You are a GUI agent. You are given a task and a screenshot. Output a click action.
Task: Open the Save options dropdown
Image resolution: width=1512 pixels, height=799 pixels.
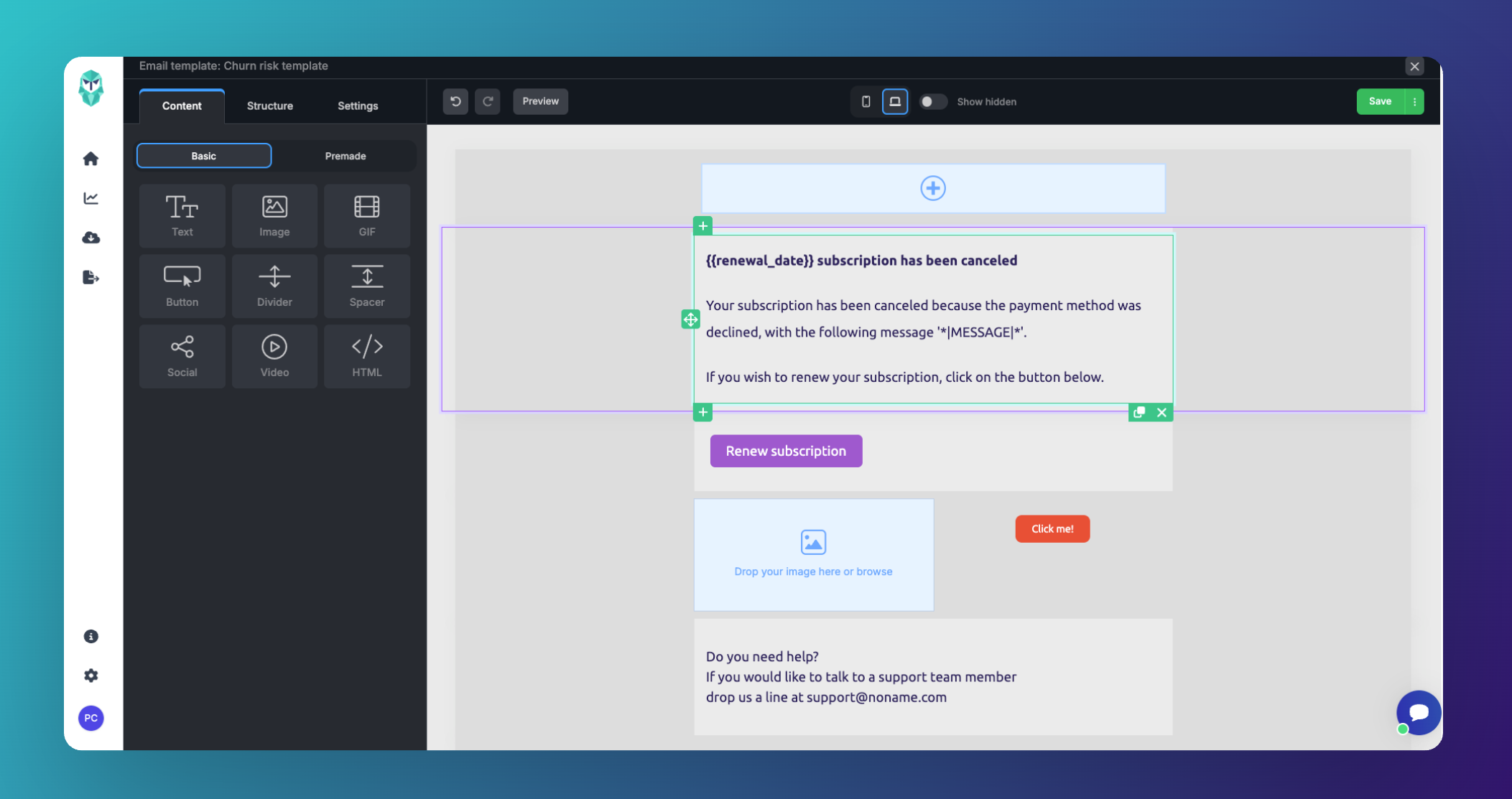pyautogui.click(x=1414, y=101)
